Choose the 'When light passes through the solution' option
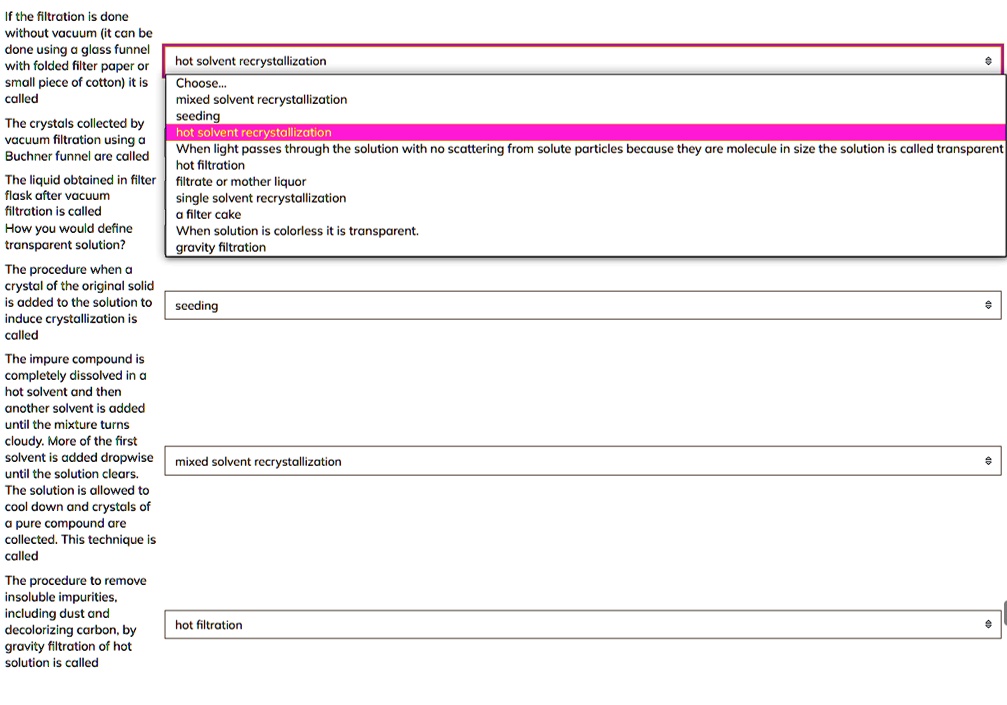1007x705 pixels. (x=586, y=149)
